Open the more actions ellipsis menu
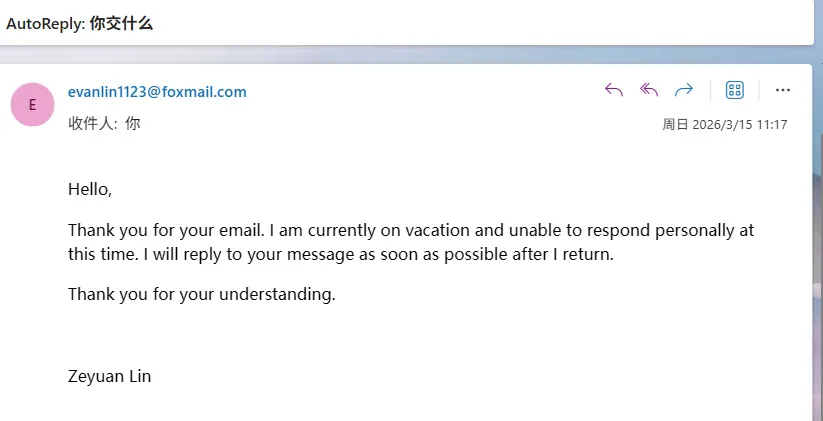 [x=783, y=90]
